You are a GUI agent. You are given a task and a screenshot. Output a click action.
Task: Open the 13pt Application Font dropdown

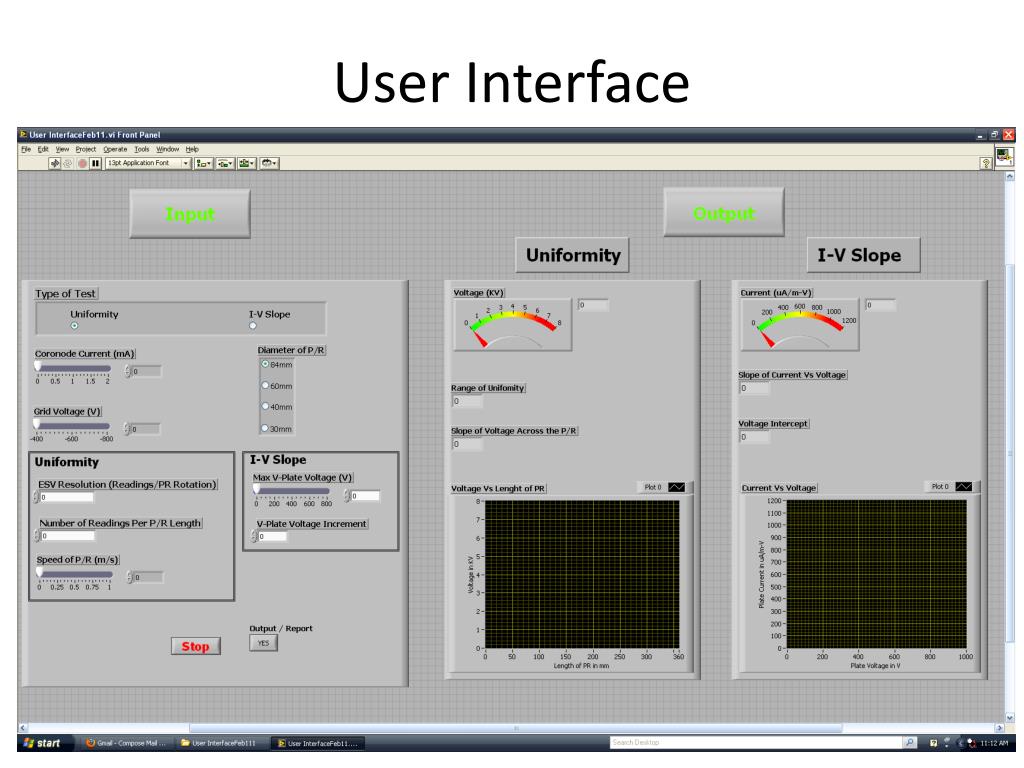tap(148, 163)
